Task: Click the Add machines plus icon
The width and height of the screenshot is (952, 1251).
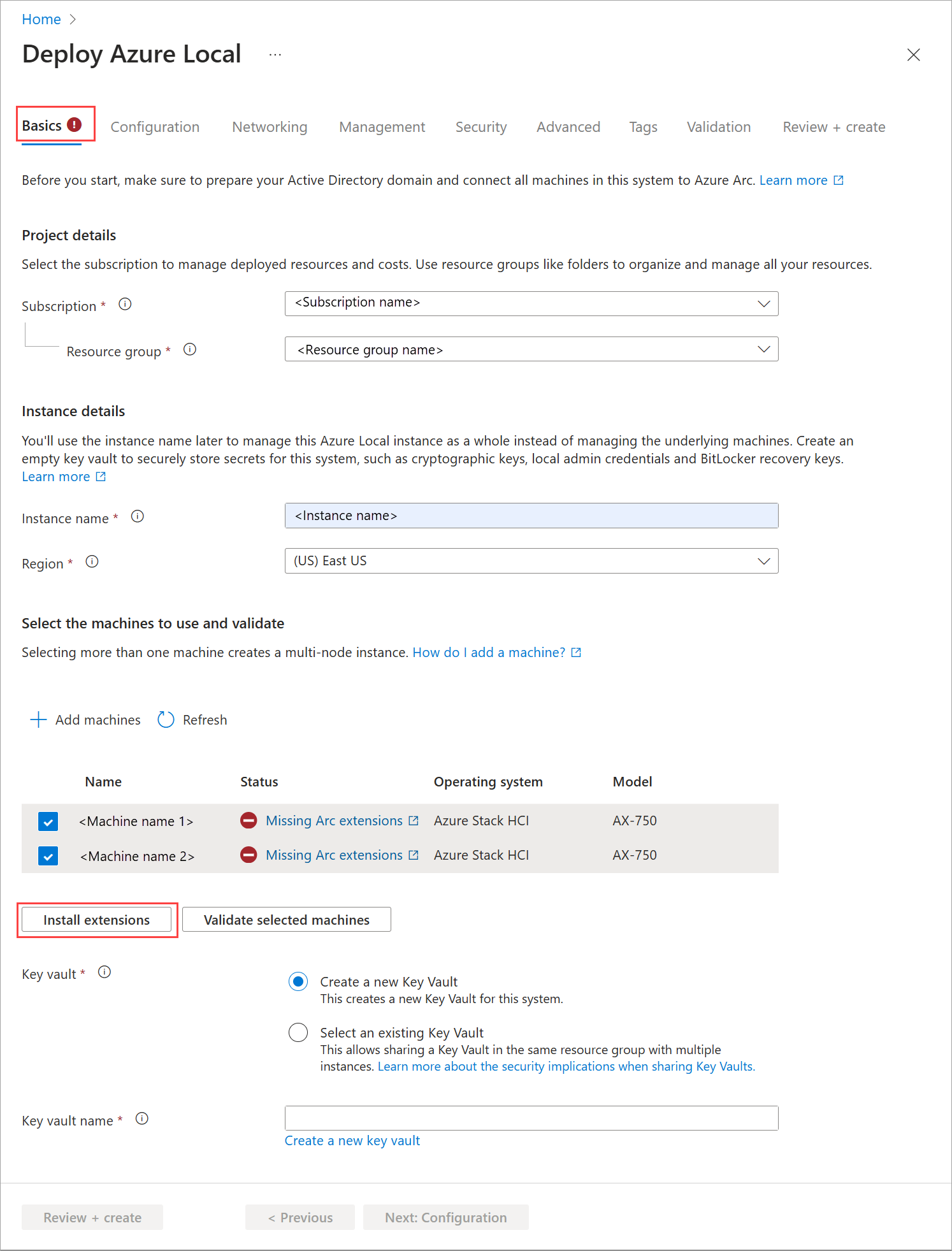Action: [x=38, y=720]
